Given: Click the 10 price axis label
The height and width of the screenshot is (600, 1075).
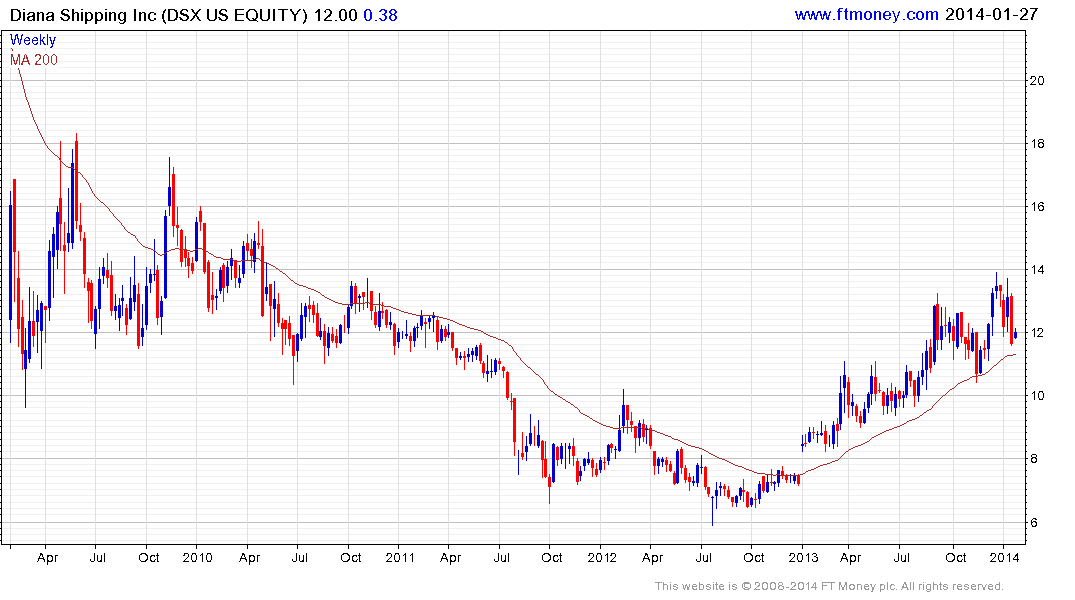Looking at the screenshot, I should click(1037, 396).
